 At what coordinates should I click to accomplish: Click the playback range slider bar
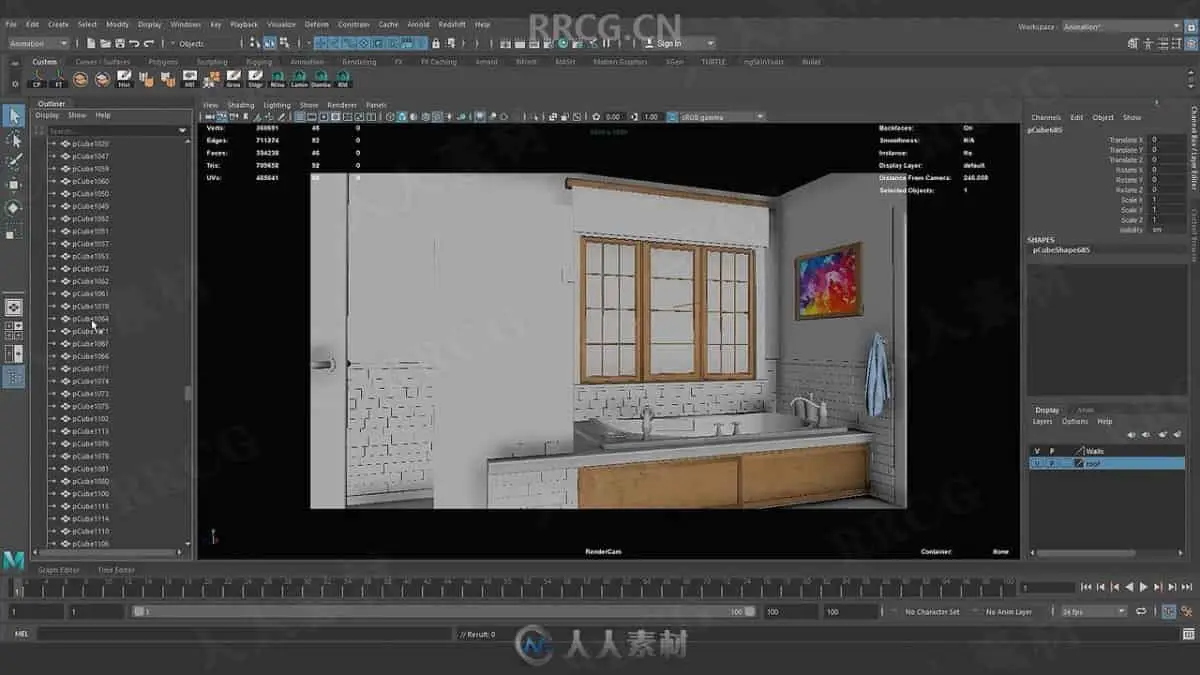click(444, 611)
